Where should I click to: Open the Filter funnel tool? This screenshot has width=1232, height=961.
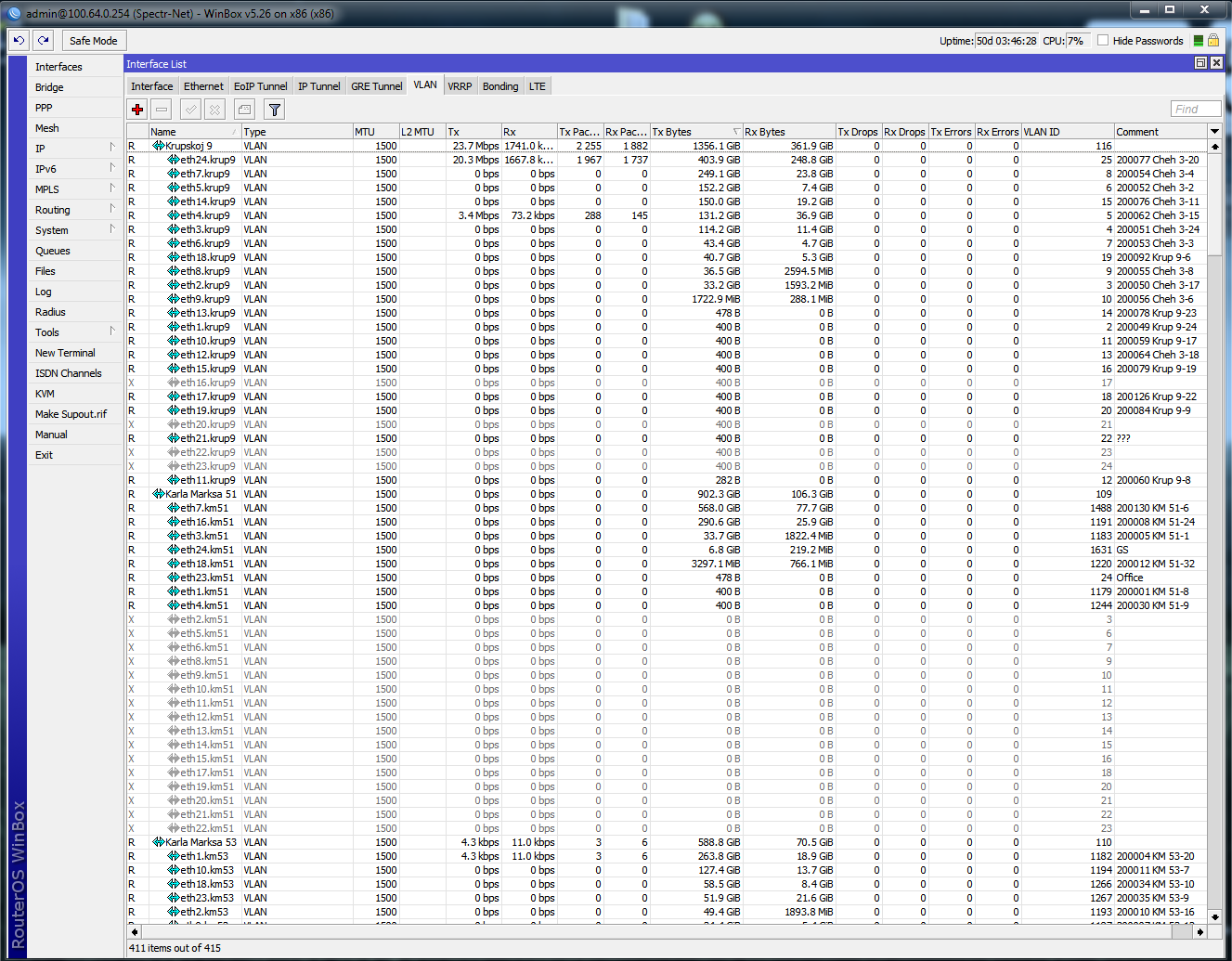click(275, 110)
